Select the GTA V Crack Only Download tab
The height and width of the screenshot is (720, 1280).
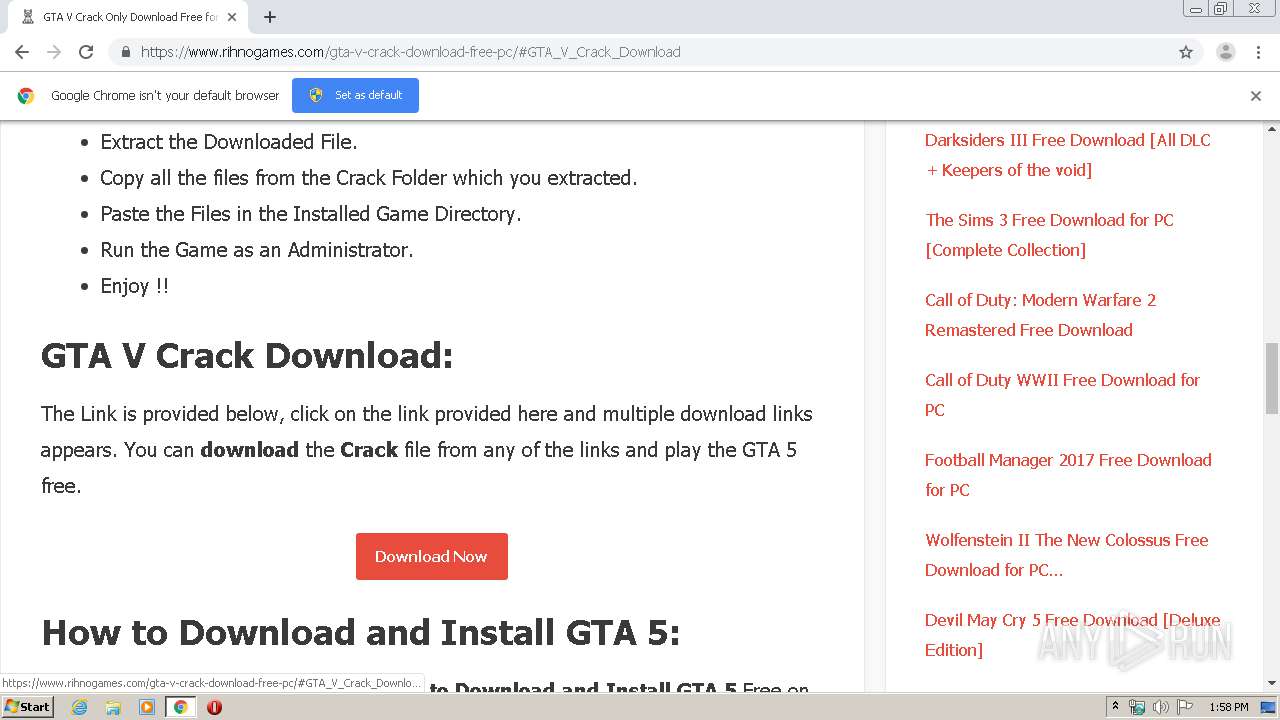(128, 17)
